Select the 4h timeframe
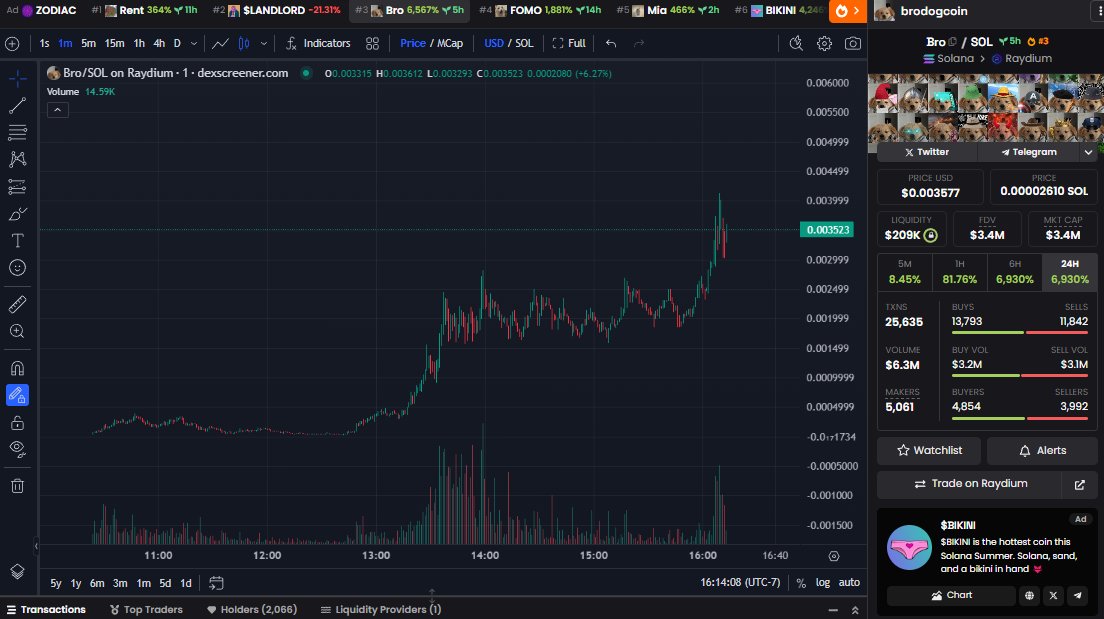 point(159,44)
